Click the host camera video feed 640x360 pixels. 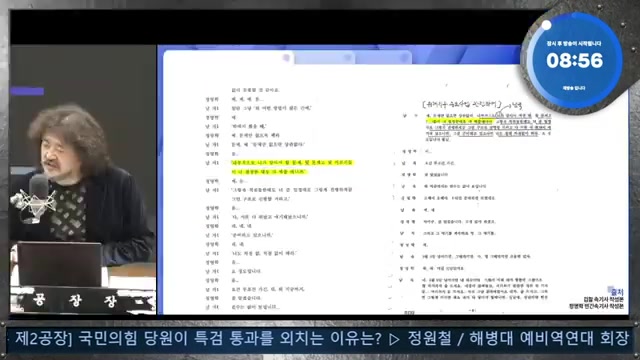click(83, 180)
